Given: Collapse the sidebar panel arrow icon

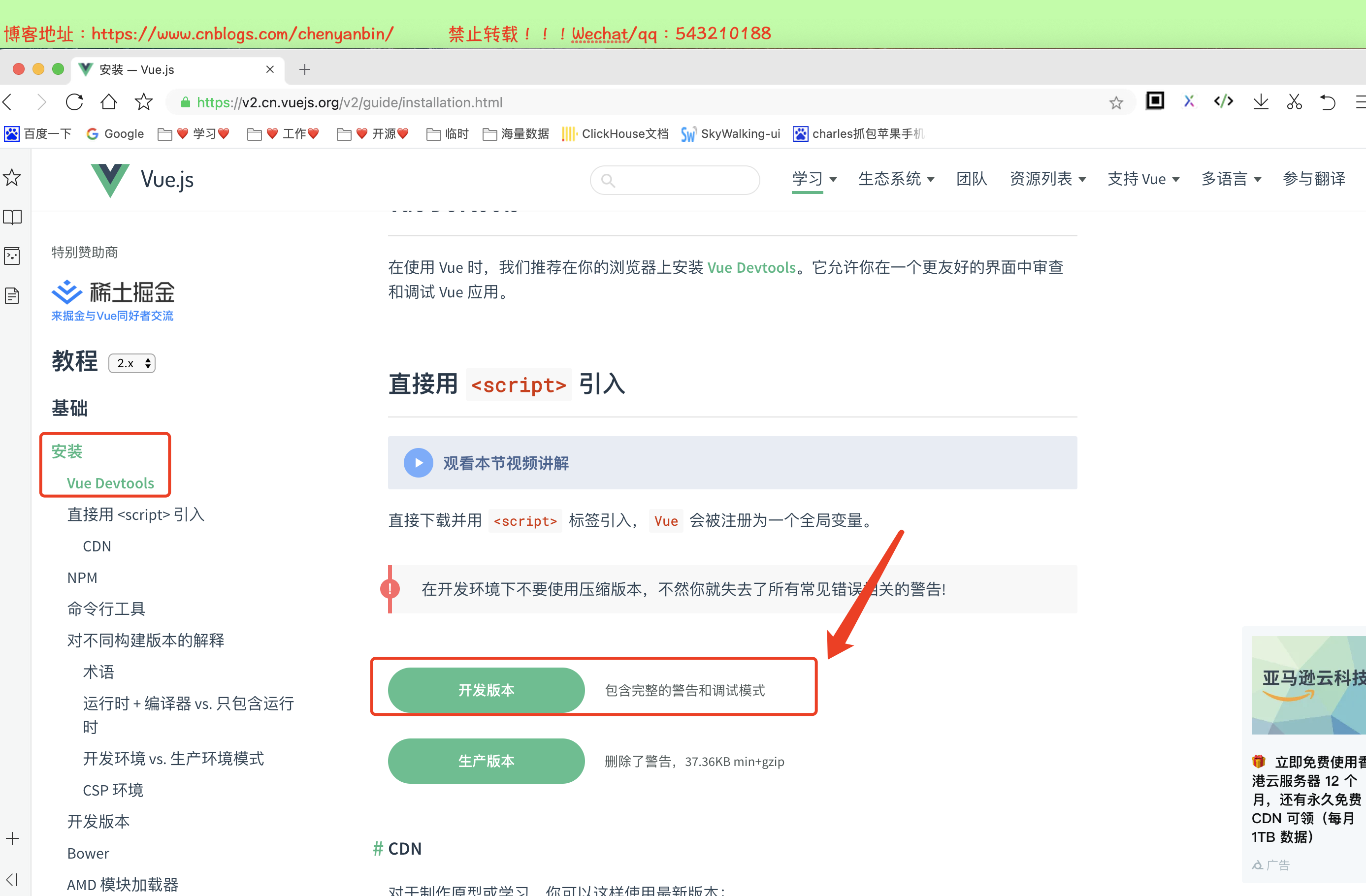Looking at the screenshot, I should point(12,879).
